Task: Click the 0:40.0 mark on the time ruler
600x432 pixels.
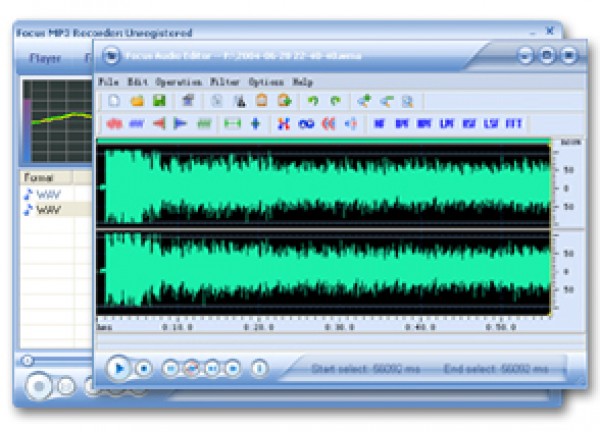Action: (420, 327)
